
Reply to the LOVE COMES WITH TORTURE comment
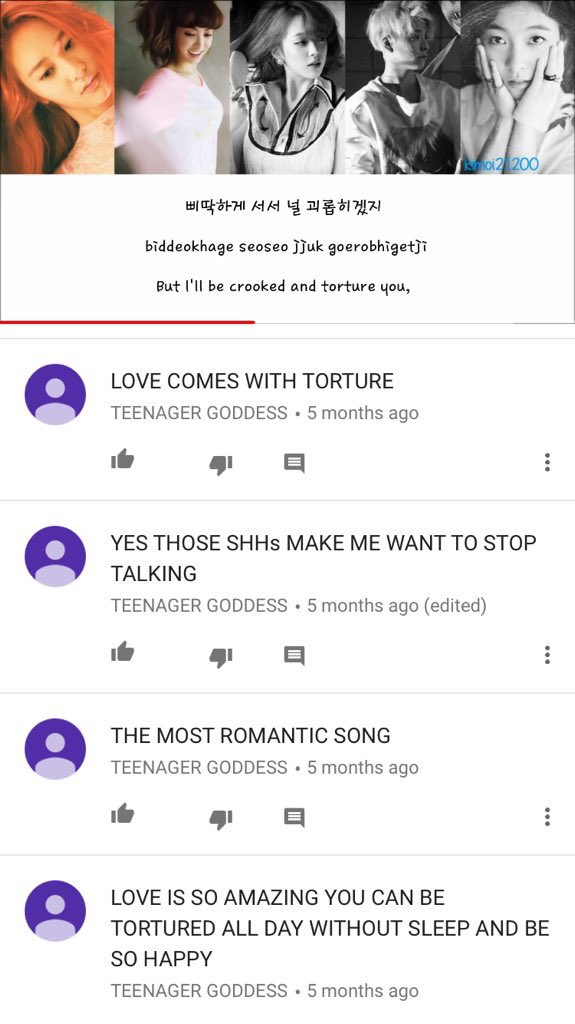tap(294, 462)
